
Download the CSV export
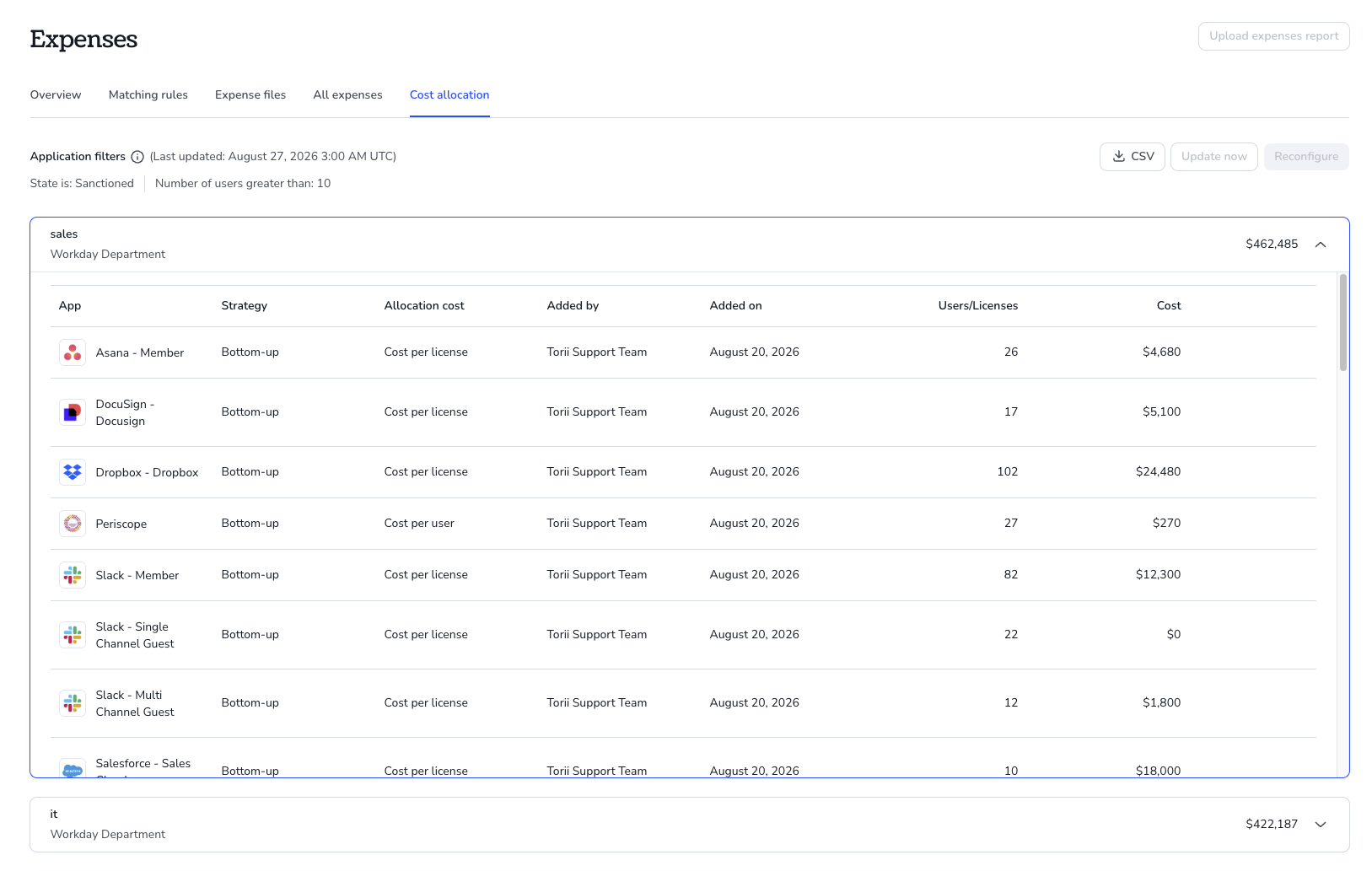point(1133,157)
